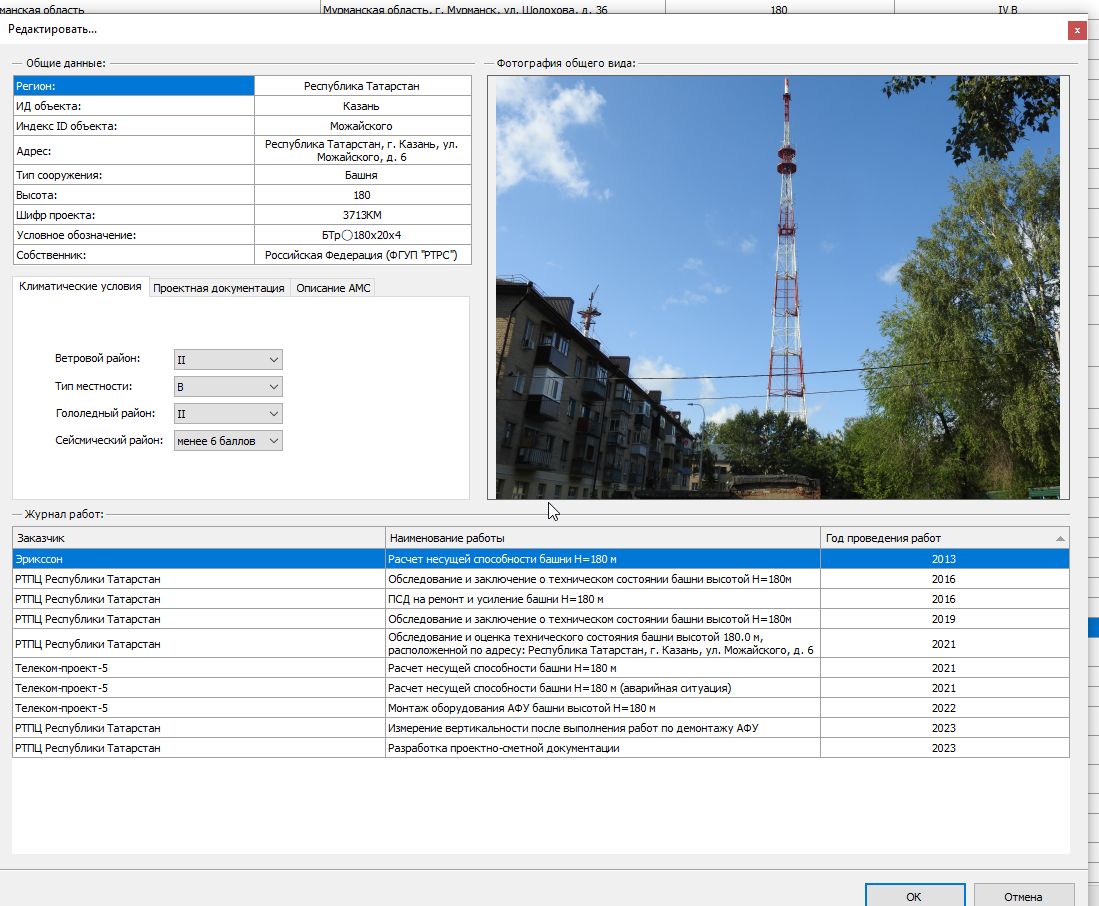Select the 2019 year cell
The width and height of the screenshot is (1099, 906).
[x=944, y=619]
